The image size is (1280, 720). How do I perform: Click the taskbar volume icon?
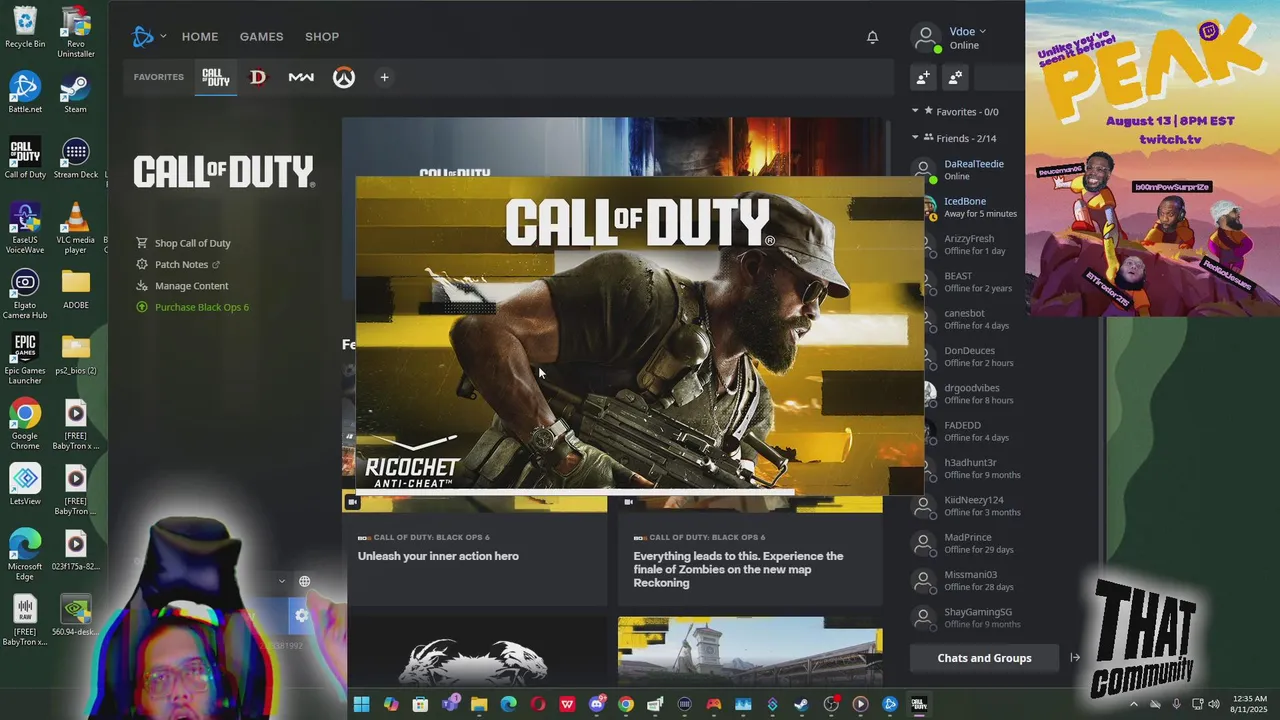point(1215,704)
